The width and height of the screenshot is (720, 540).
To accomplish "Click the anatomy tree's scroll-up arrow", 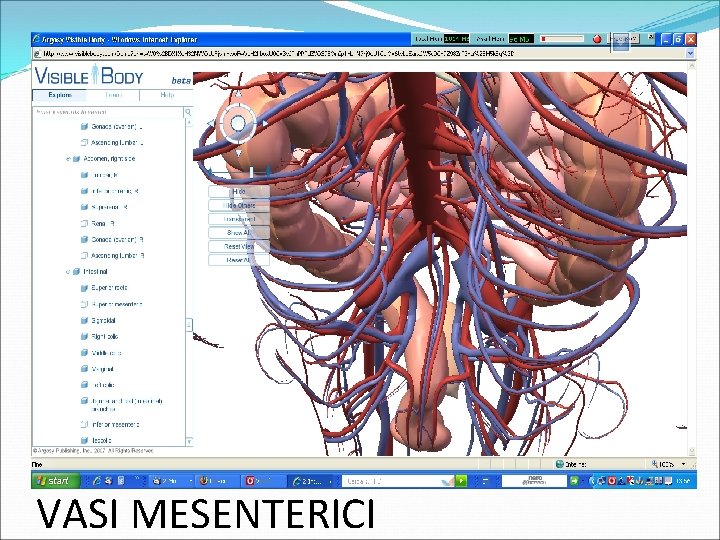I will (x=189, y=122).
